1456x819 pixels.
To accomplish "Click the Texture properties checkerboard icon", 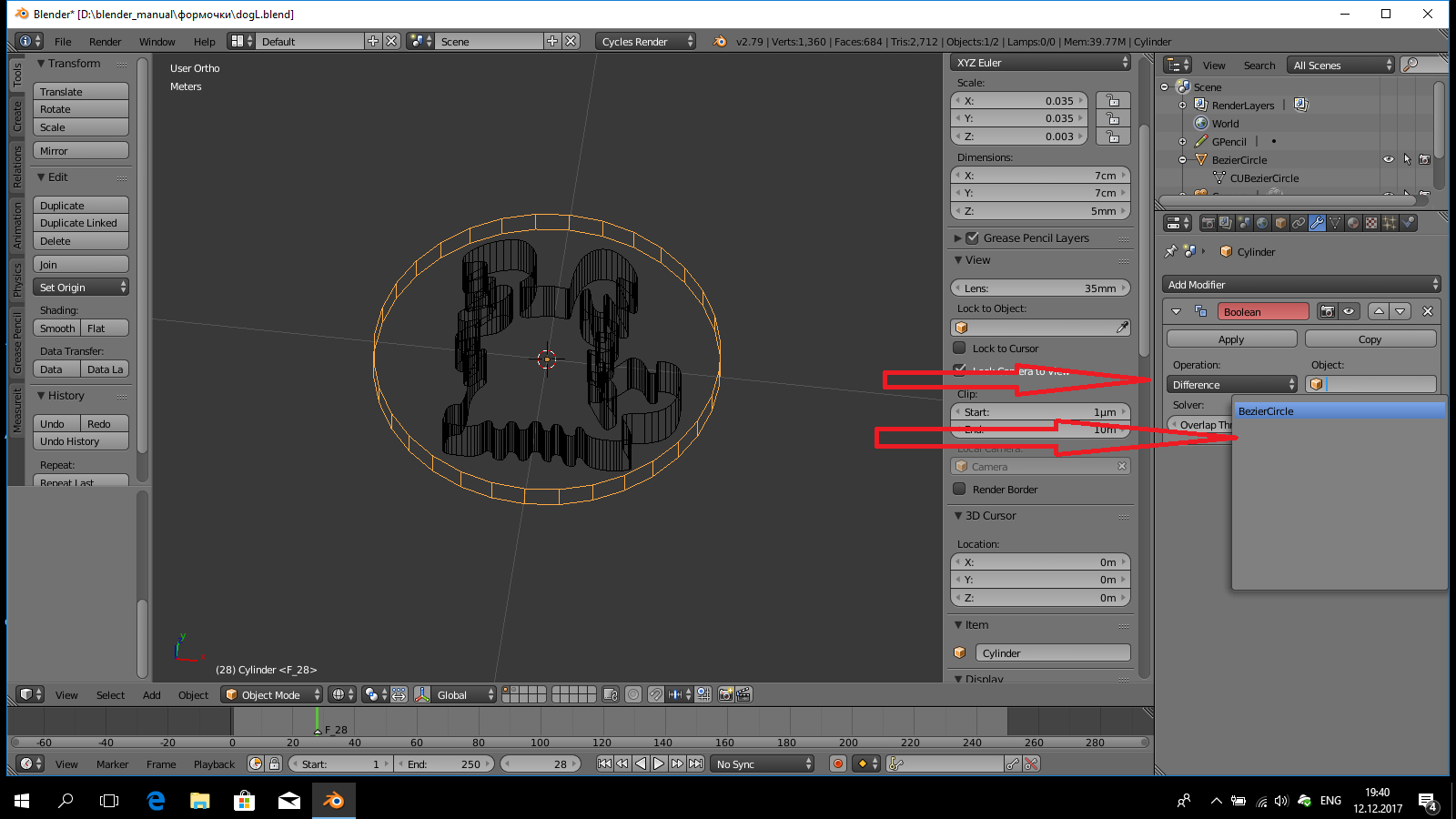I will coord(1371,223).
